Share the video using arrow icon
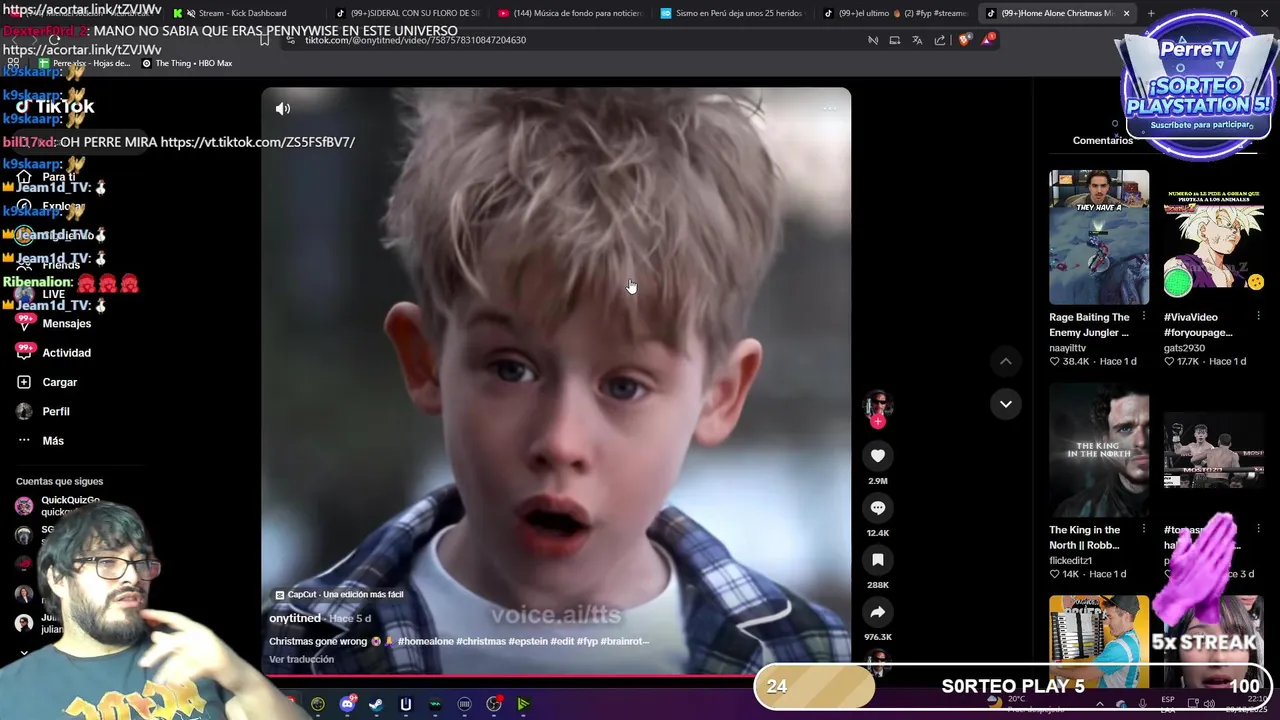The image size is (1280, 720). [x=878, y=612]
